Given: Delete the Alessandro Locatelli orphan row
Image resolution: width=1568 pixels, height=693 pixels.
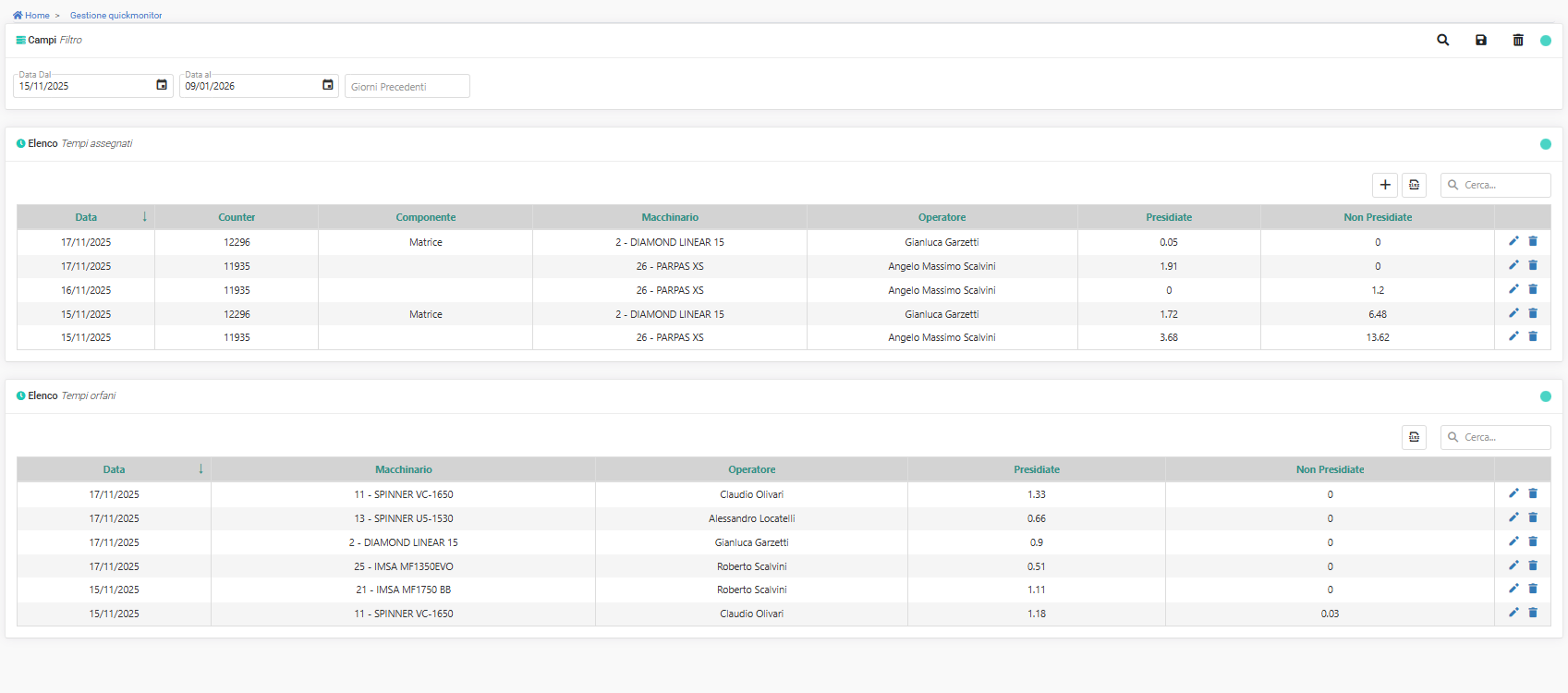Looking at the screenshot, I should pyautogui.click(x=1533, y=517).
